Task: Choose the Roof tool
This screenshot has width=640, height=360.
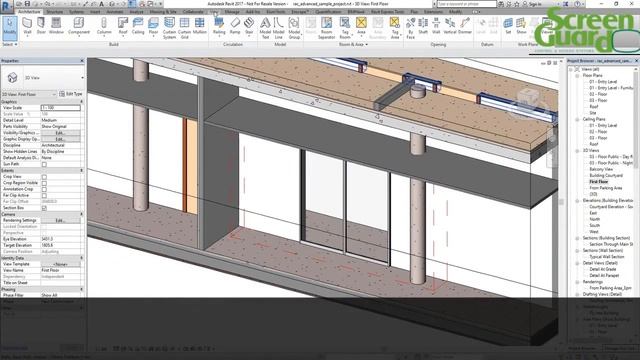Action: coord(123,26)
